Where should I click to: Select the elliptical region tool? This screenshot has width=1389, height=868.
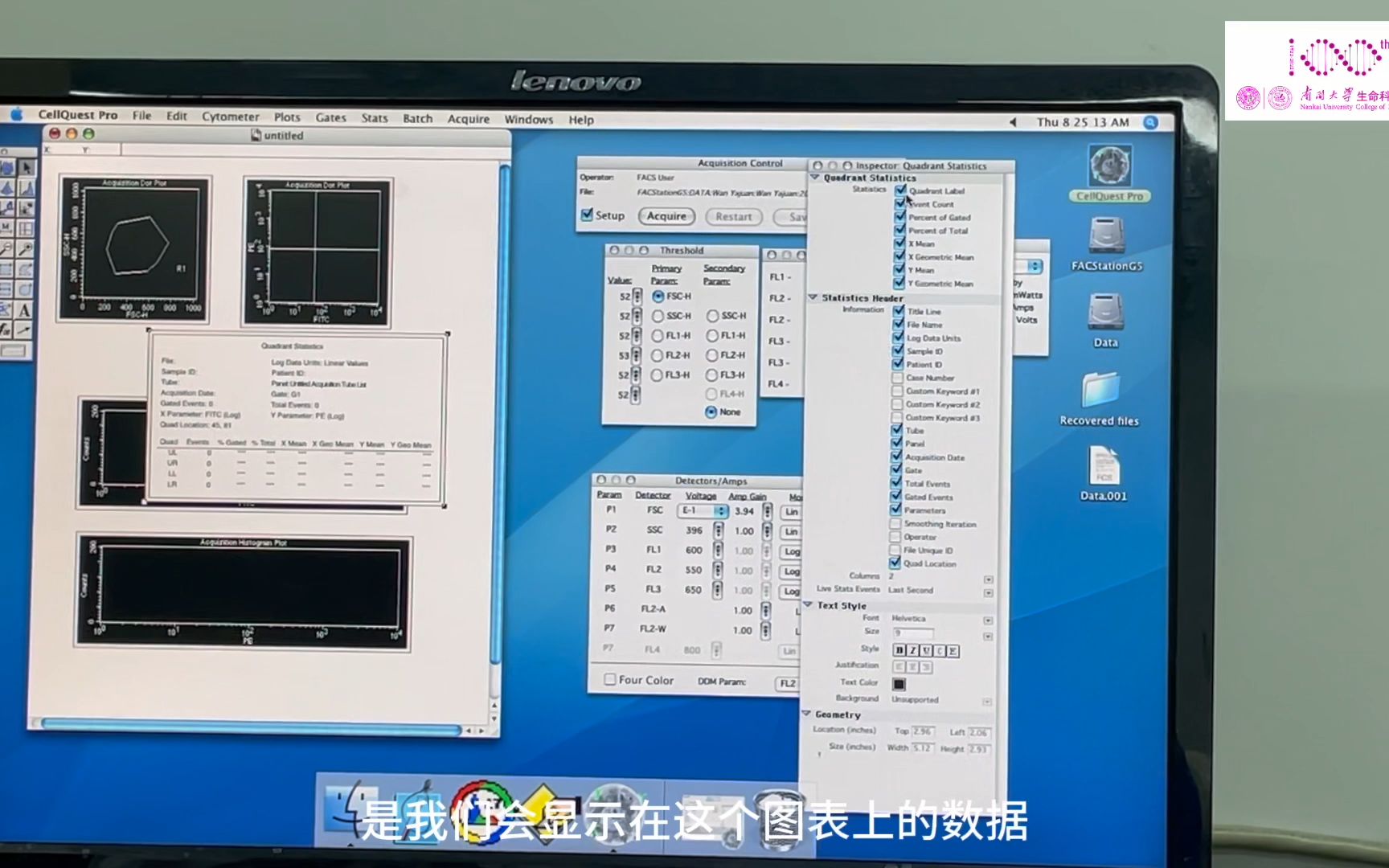(25, 289)
